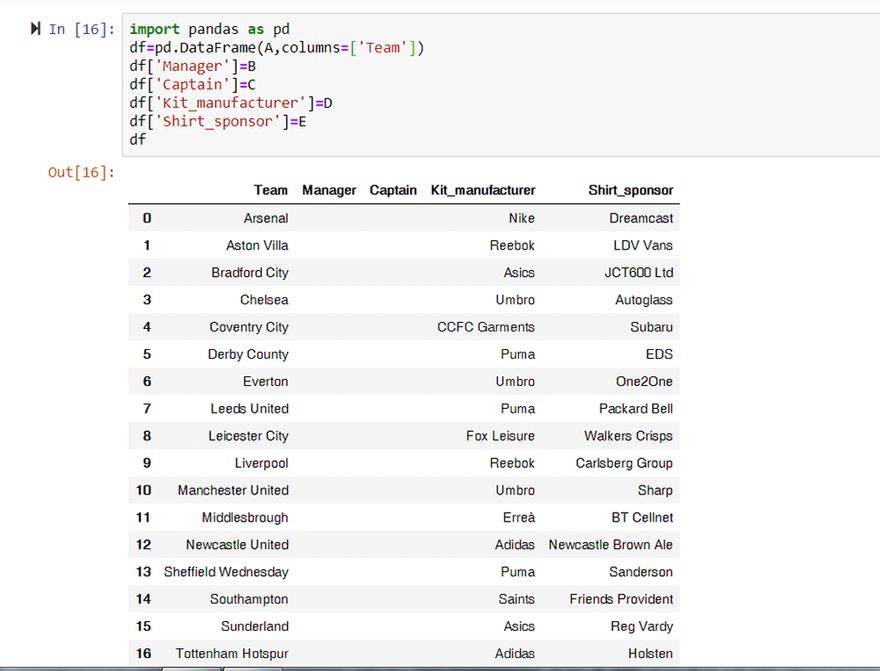Select the Manchester United cell

click(233, 490)
